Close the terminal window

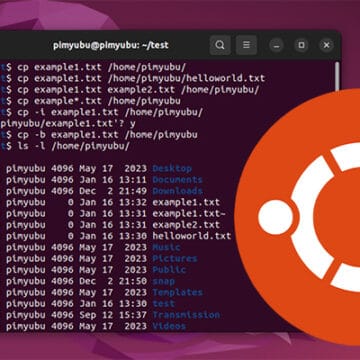[326, 45]
